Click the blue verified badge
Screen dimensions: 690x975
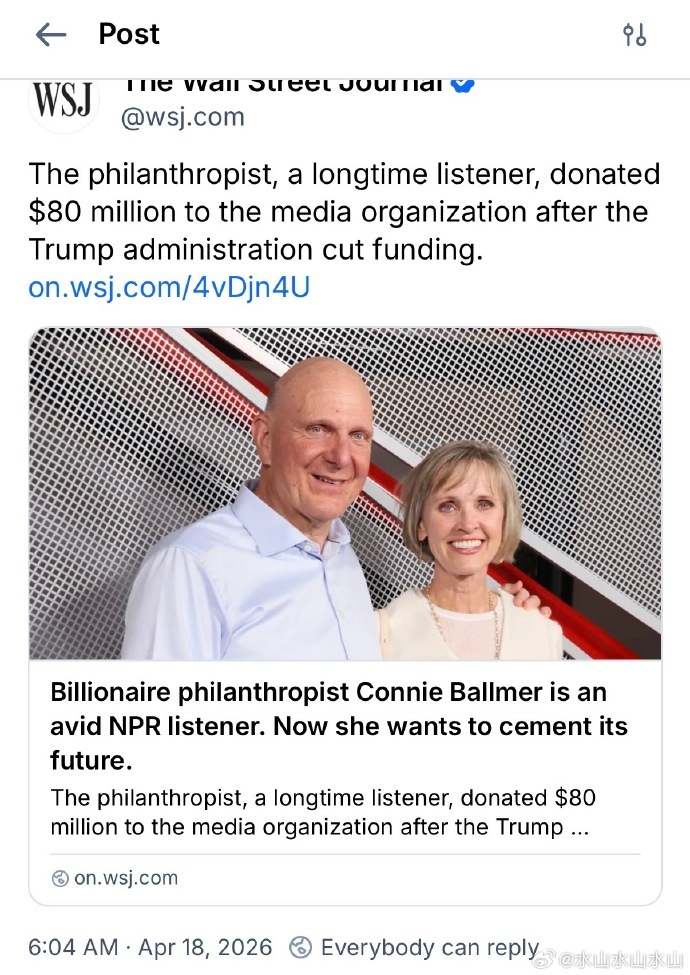[462, 84]
